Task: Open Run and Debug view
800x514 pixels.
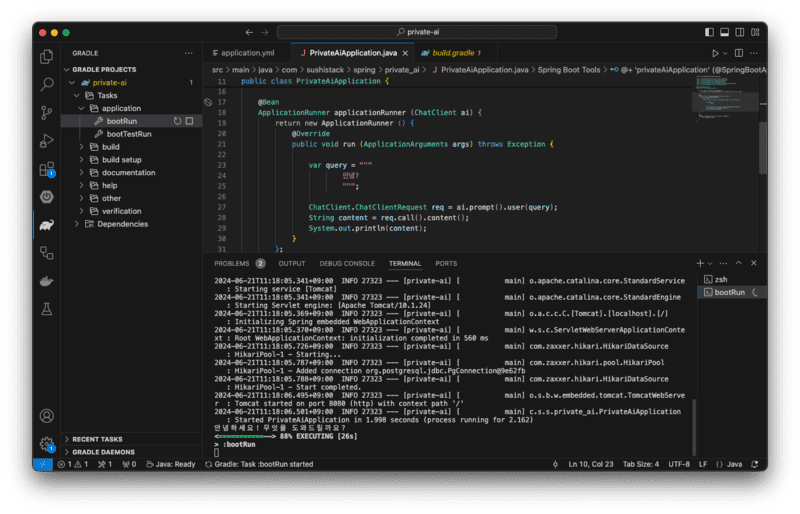Action: point(46,140)
